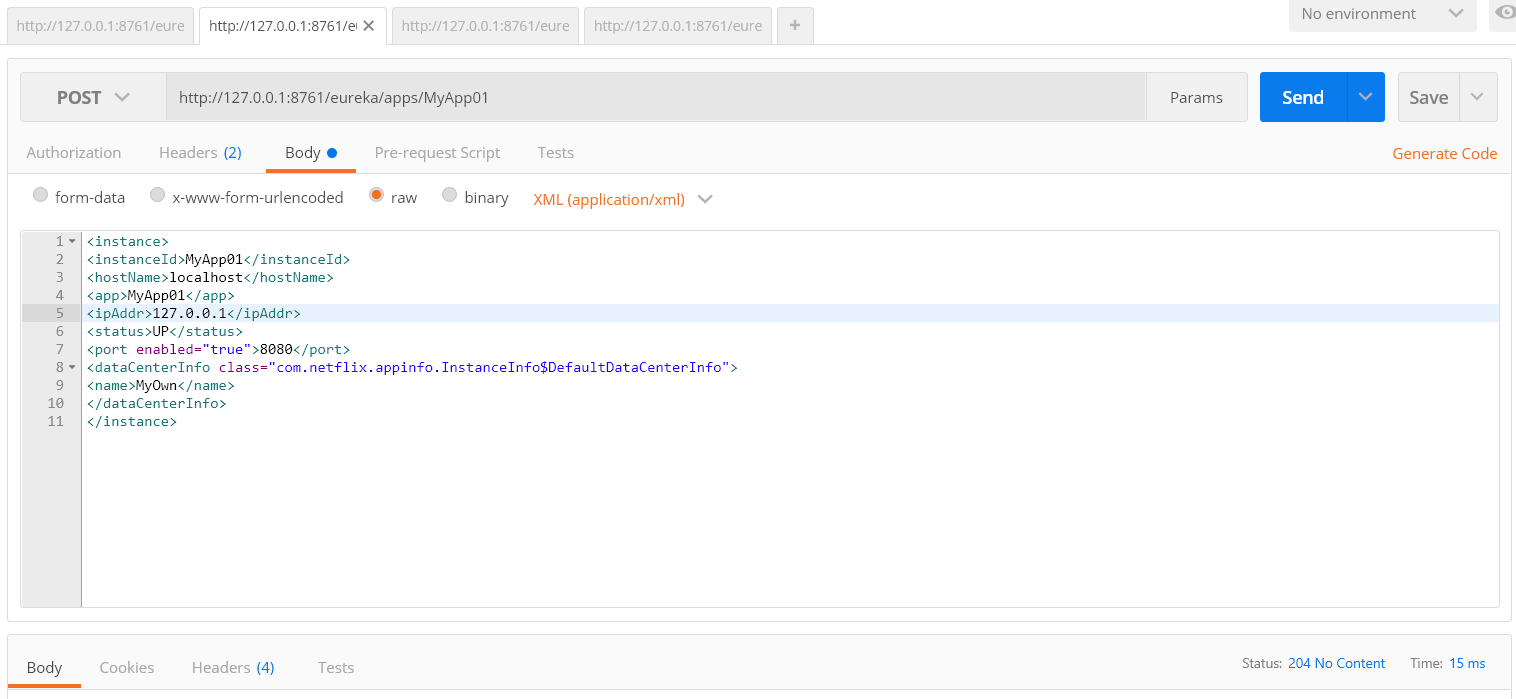Image resolution: width=1516 pixels, height=699 pixels.
Task: Collapse the fold arrow at line 8
Action: [72, 367]
